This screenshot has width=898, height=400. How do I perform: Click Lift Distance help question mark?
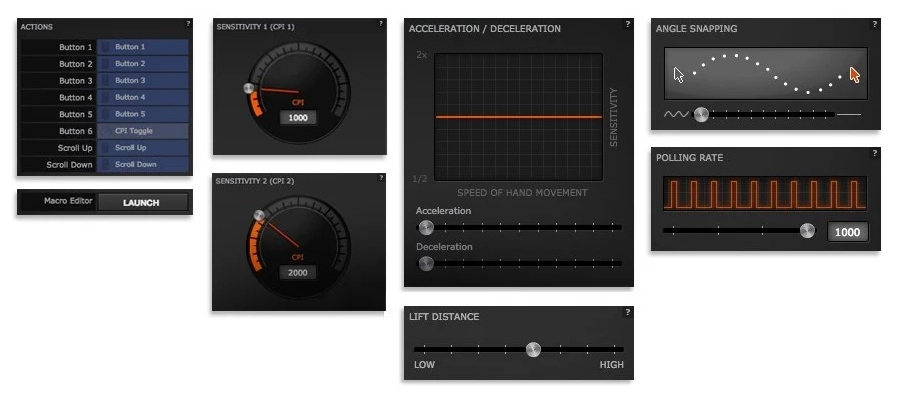click(628, 312)
